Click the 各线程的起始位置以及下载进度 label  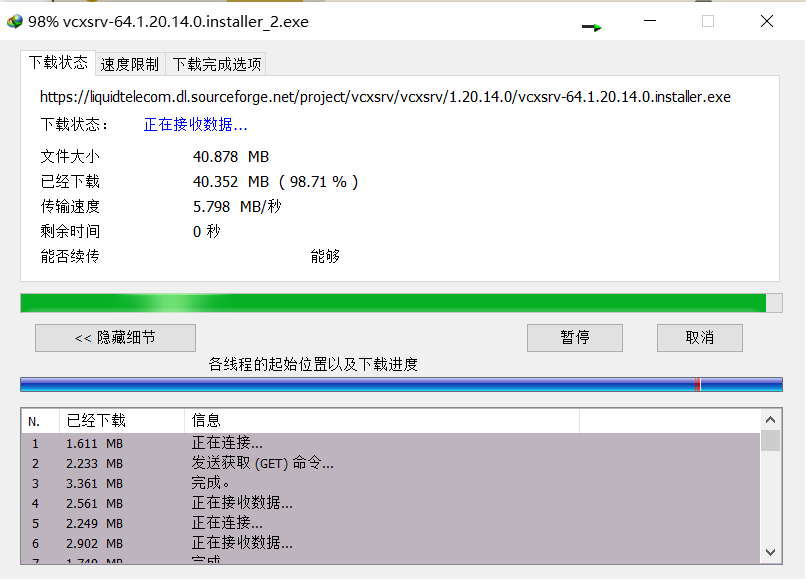pos(313,365)
